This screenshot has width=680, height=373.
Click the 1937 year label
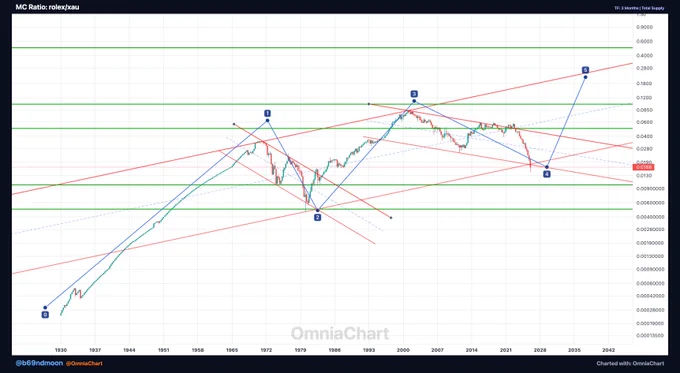click(x=95, y=350)
